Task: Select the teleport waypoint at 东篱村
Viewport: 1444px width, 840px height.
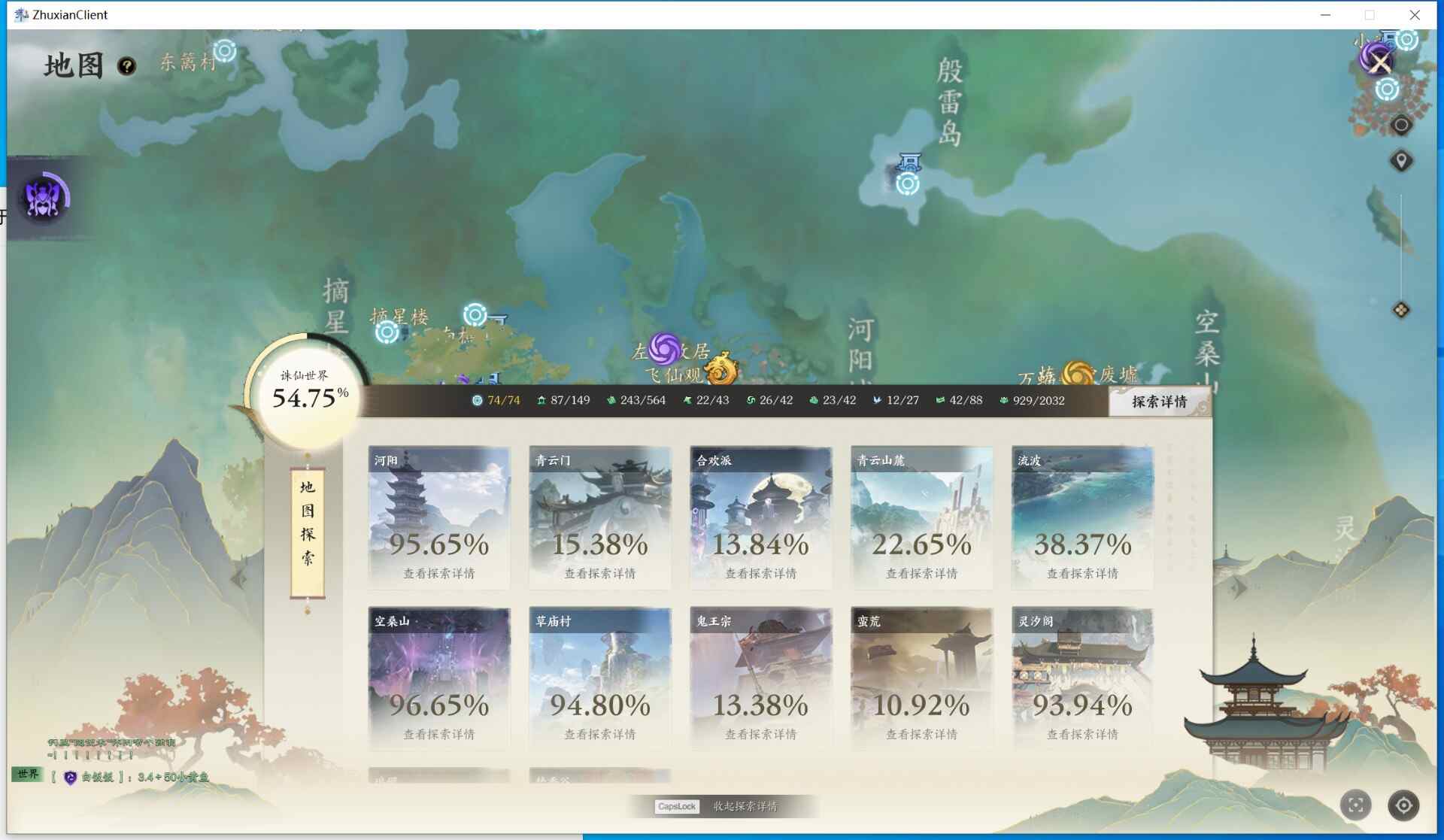Action: click(x=225, y=50)
